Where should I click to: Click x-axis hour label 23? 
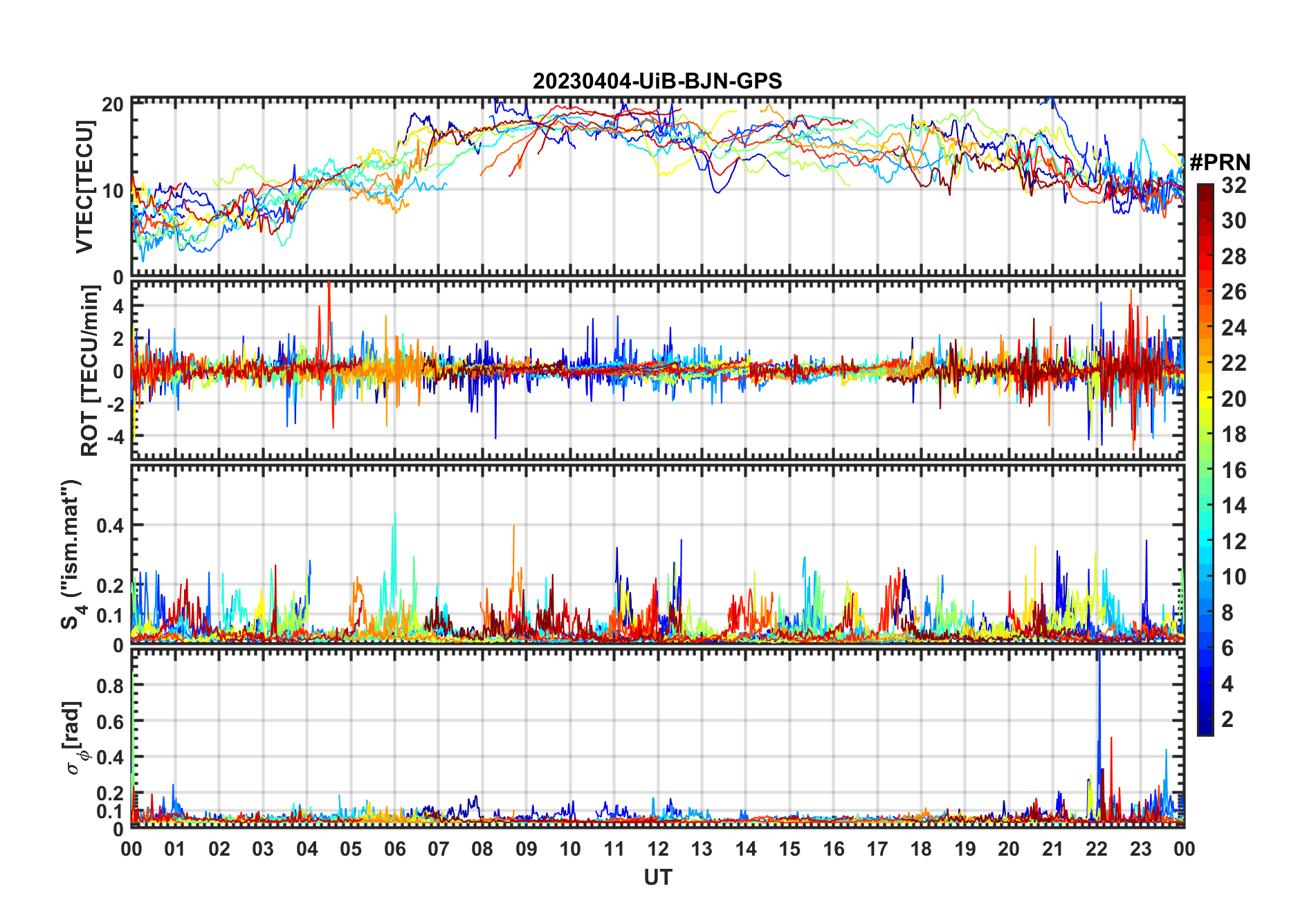[1140, 849]
